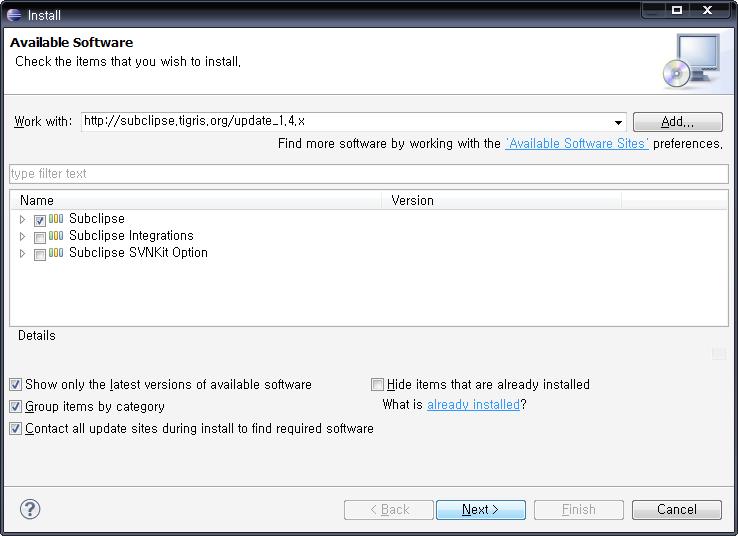Screen dimensions: 738x536
Task: Open the Available Software Sites link
Action: (577, 144)
